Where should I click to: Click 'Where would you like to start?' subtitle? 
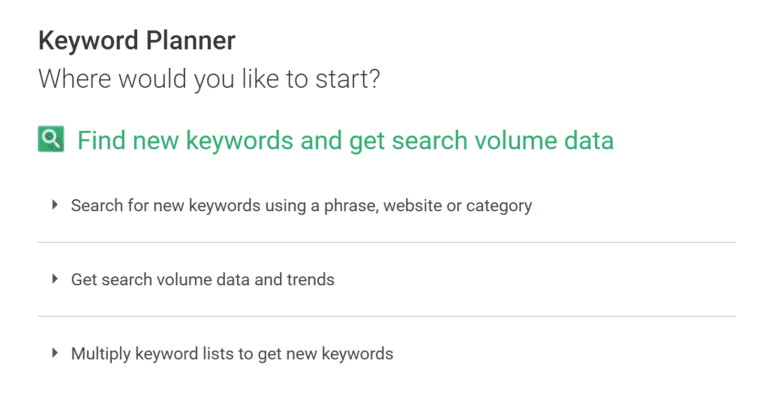click(209, 79)
